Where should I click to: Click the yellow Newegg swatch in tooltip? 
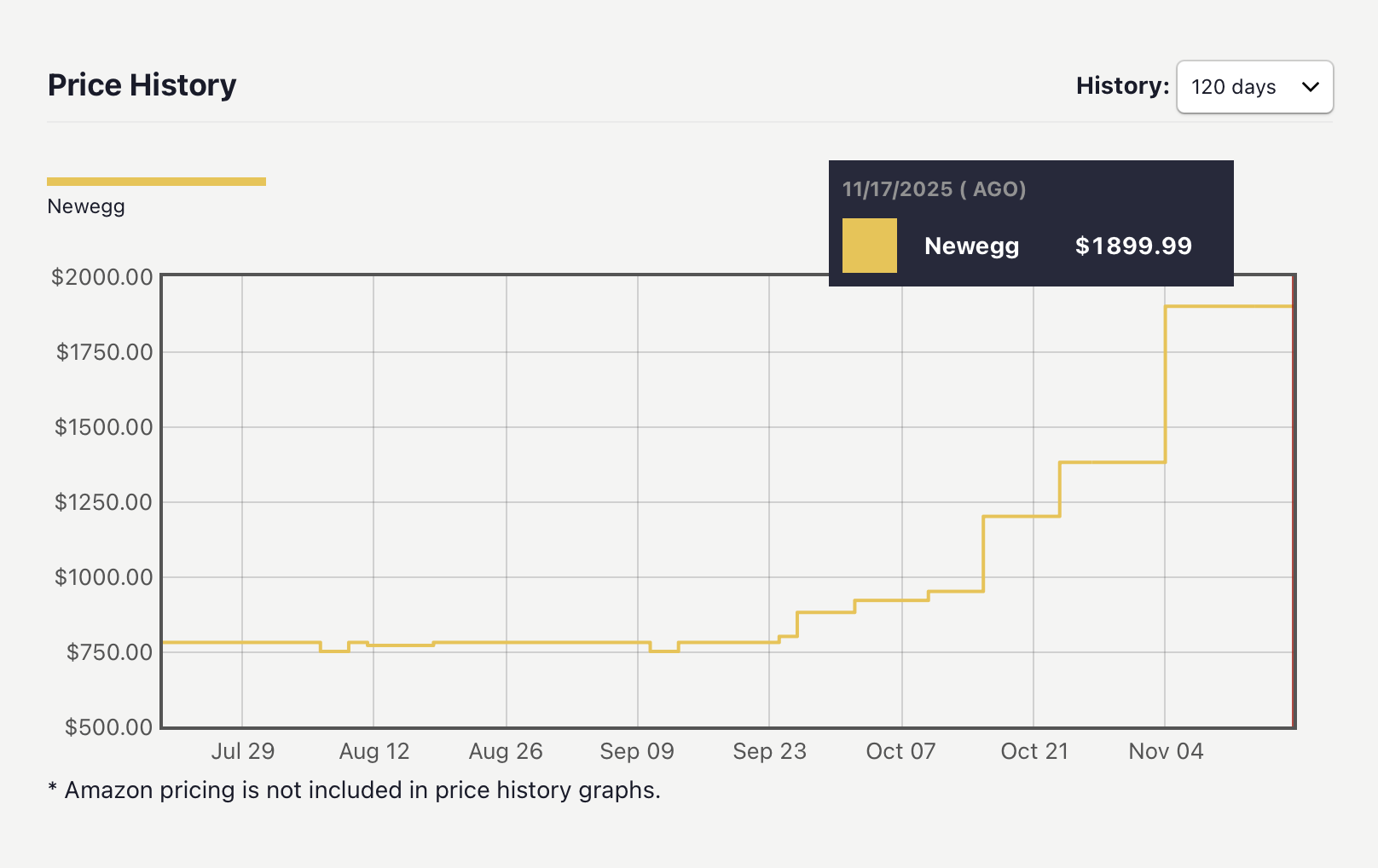pos(869,246)
